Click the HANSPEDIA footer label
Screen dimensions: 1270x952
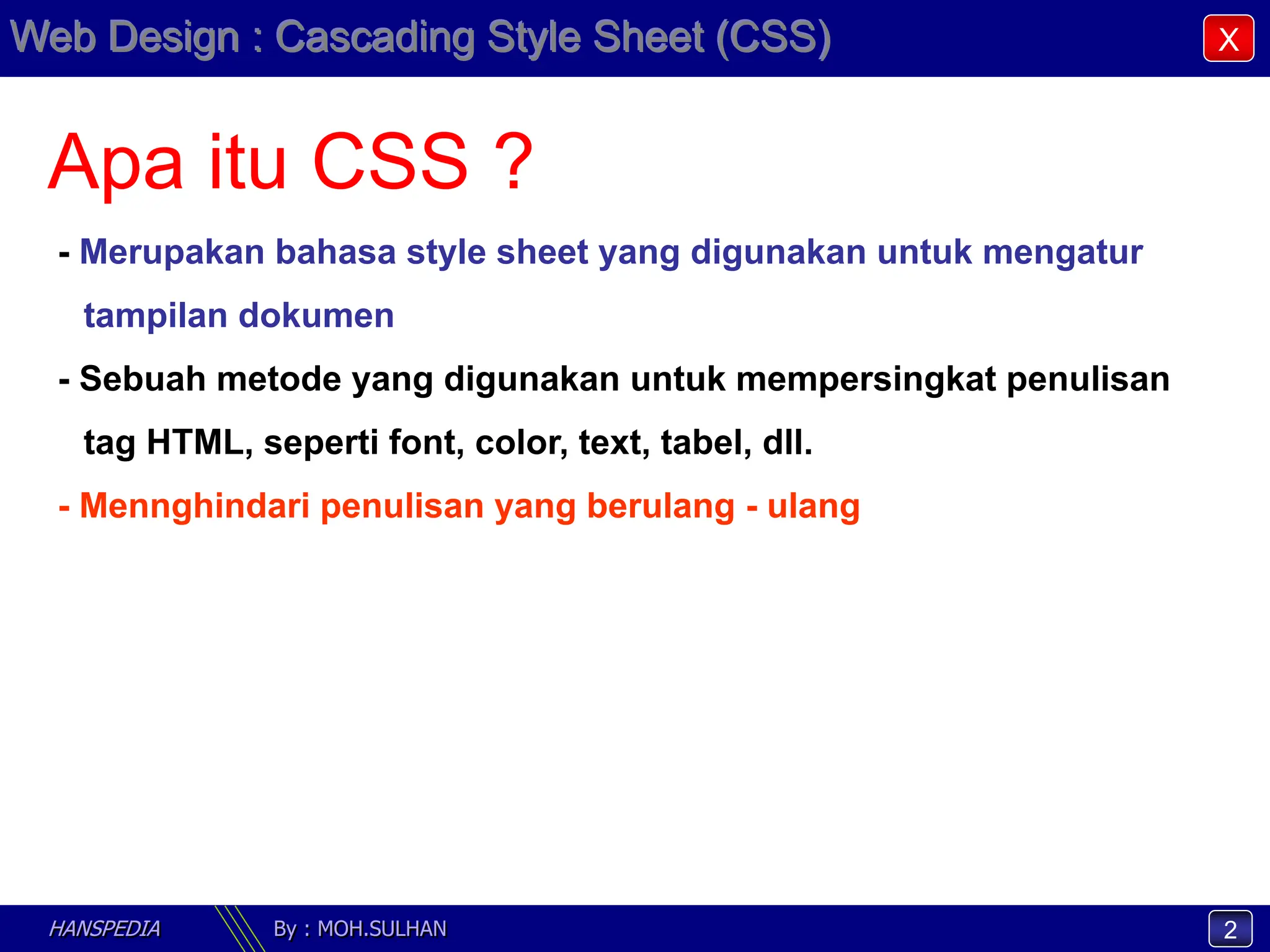(x=104, y=928)
